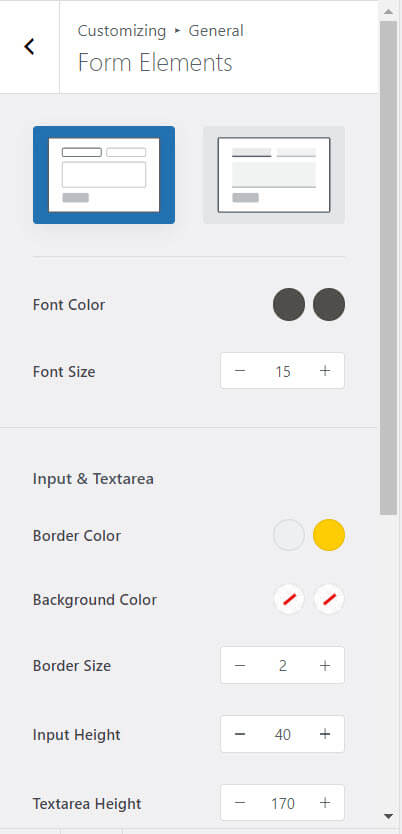The image size is (402, 834).
Task: Decrease Input Height with minus icon
Action: 240,735
